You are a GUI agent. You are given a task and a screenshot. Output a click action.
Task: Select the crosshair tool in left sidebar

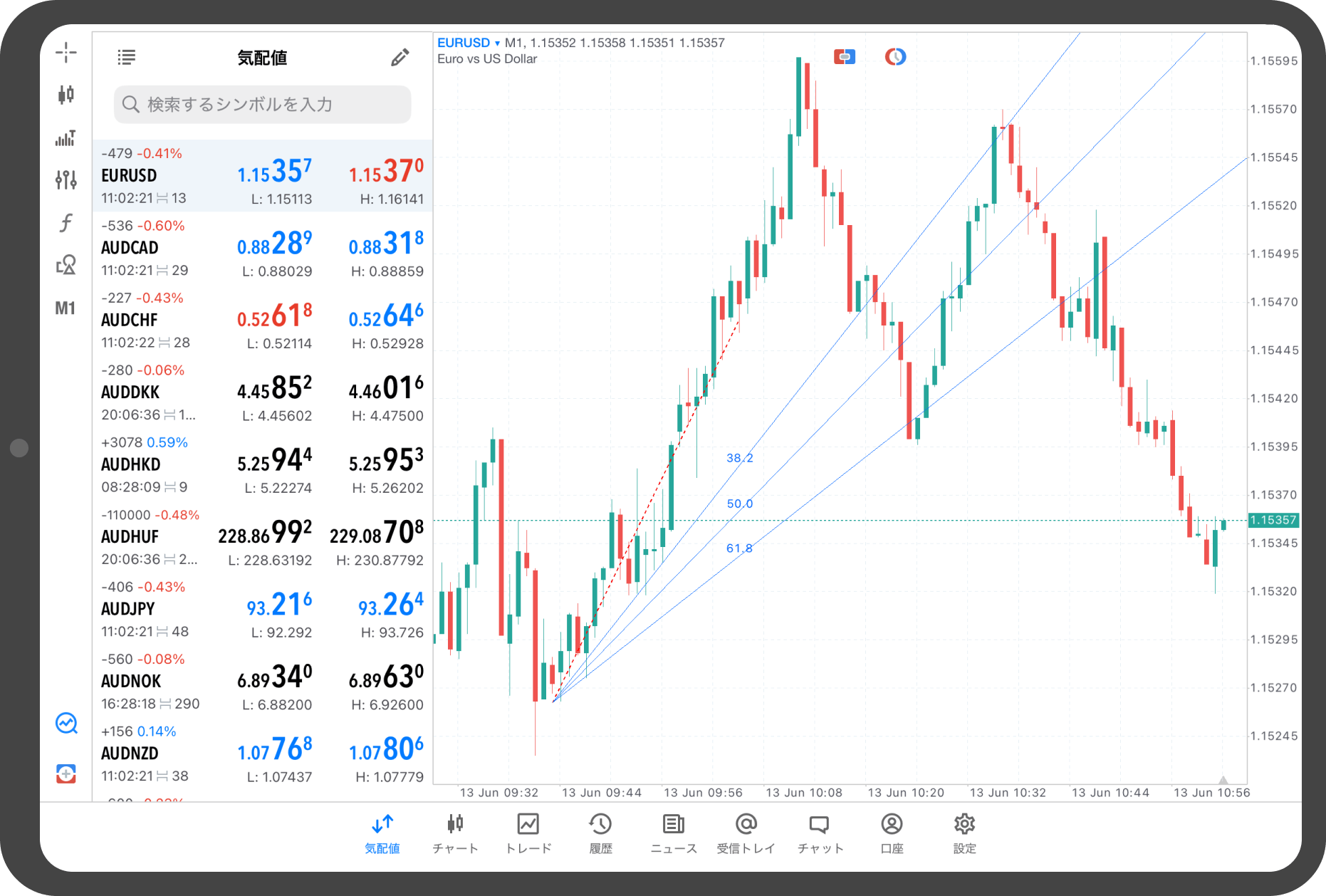pyautogui.click(x=66, y=52)
